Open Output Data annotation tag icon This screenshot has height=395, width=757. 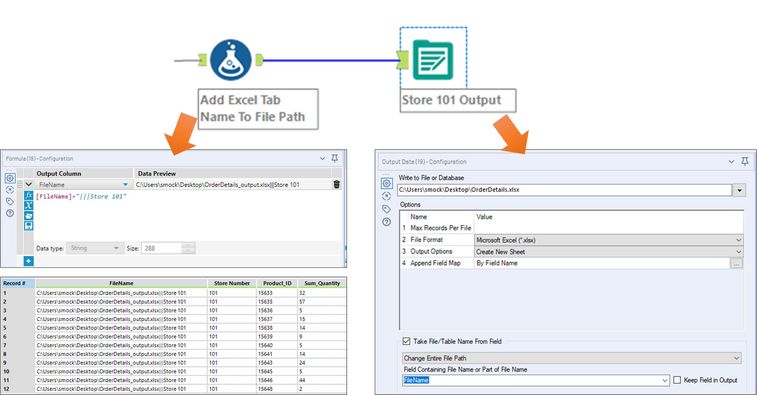pyautogui.click(x=386, y=209)
